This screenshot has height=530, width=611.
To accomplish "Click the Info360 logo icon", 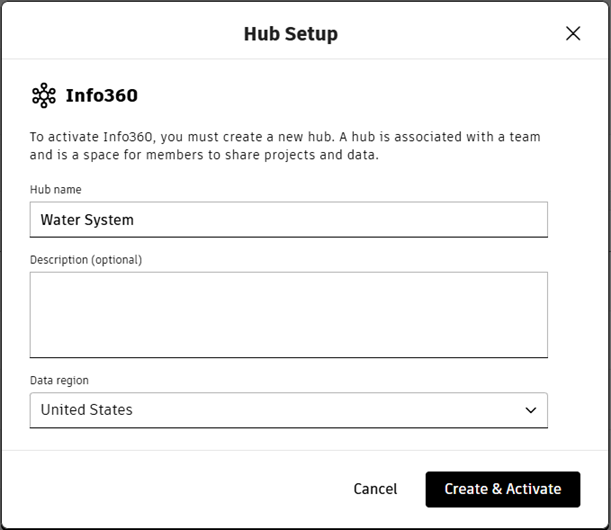I will pyautogui.click(x=44, y=96).
